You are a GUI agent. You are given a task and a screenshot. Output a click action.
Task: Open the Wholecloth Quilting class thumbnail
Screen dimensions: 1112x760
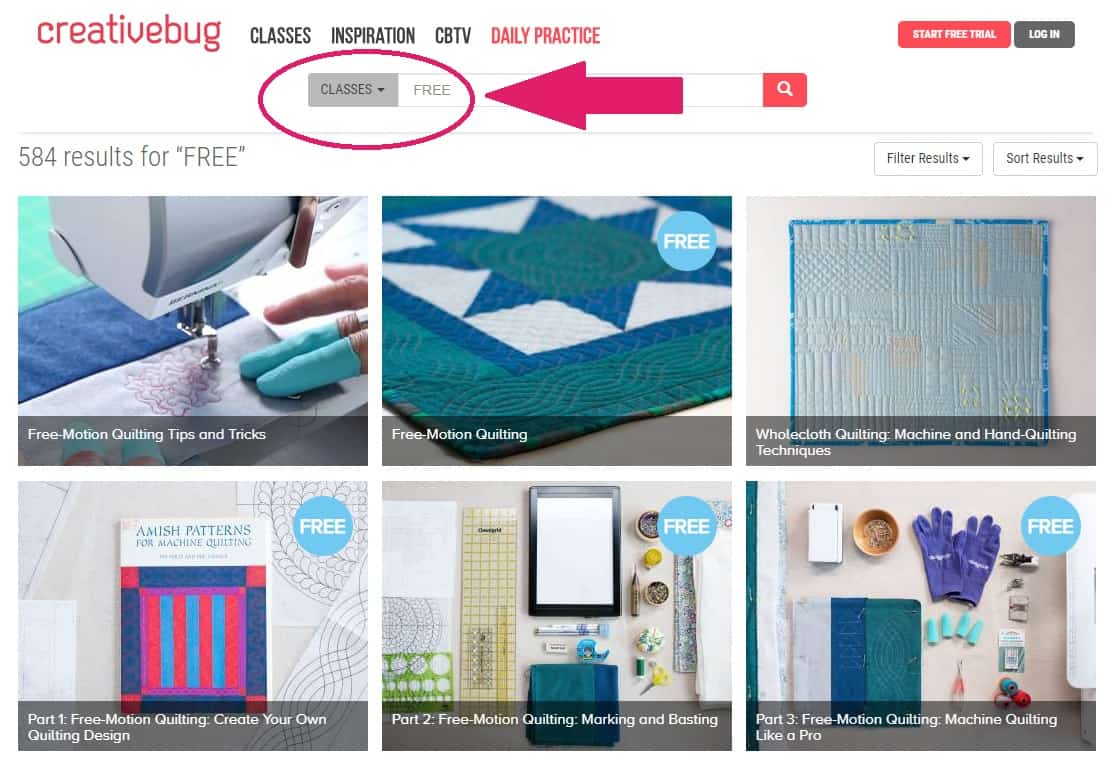pos(921,330)
